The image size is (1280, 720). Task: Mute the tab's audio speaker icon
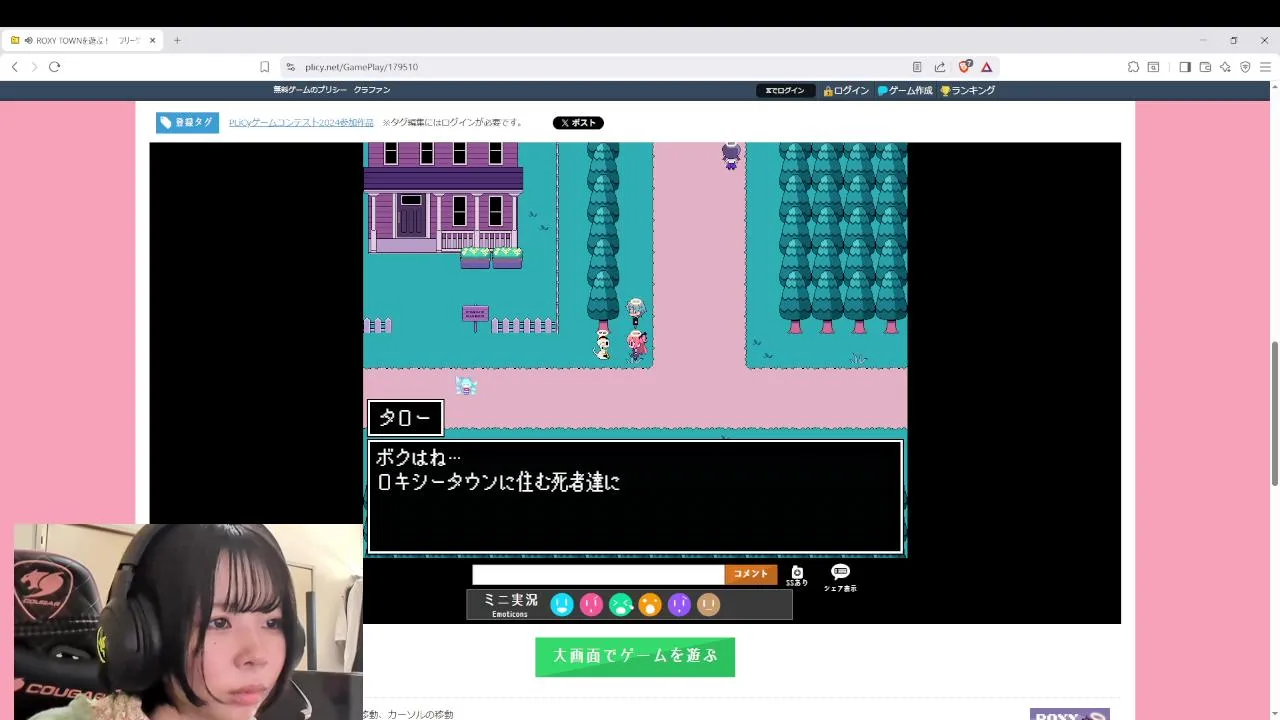(28, 40)
